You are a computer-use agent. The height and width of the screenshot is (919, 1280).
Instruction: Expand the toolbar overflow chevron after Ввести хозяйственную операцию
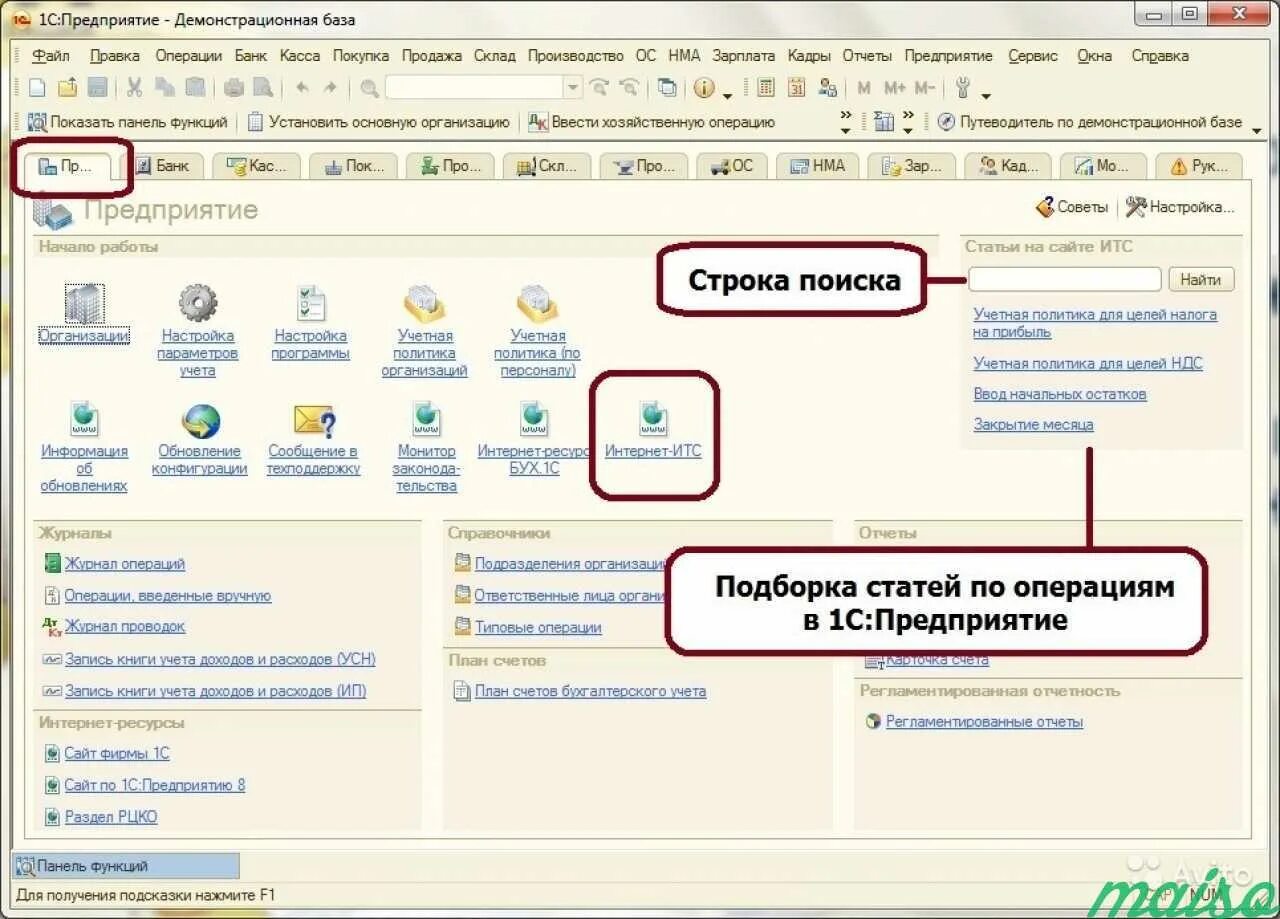click(845, 122)
